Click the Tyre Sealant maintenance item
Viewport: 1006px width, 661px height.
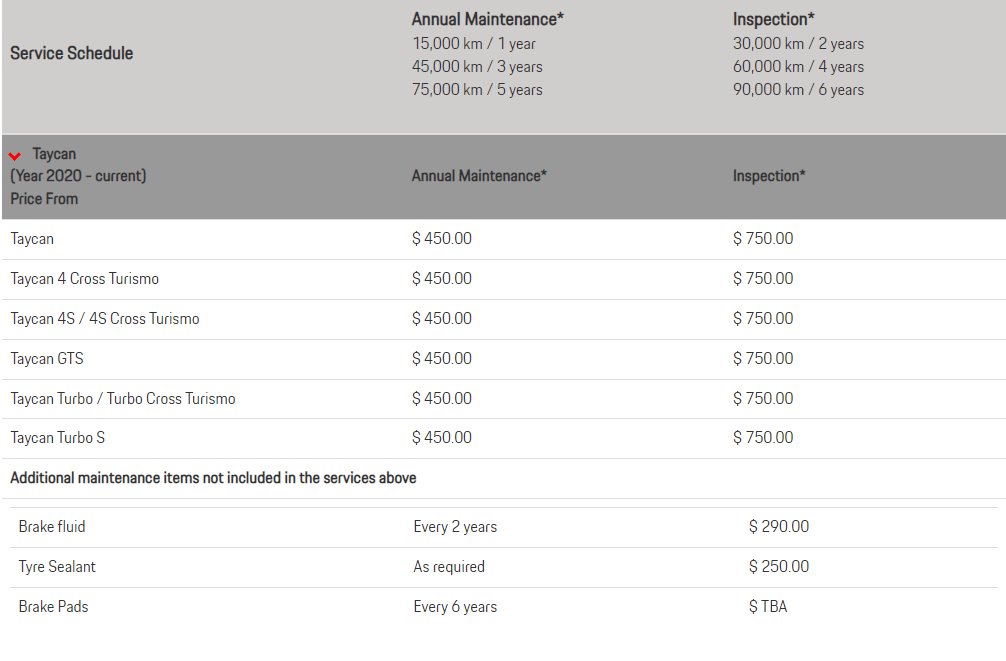pos(57,567)
